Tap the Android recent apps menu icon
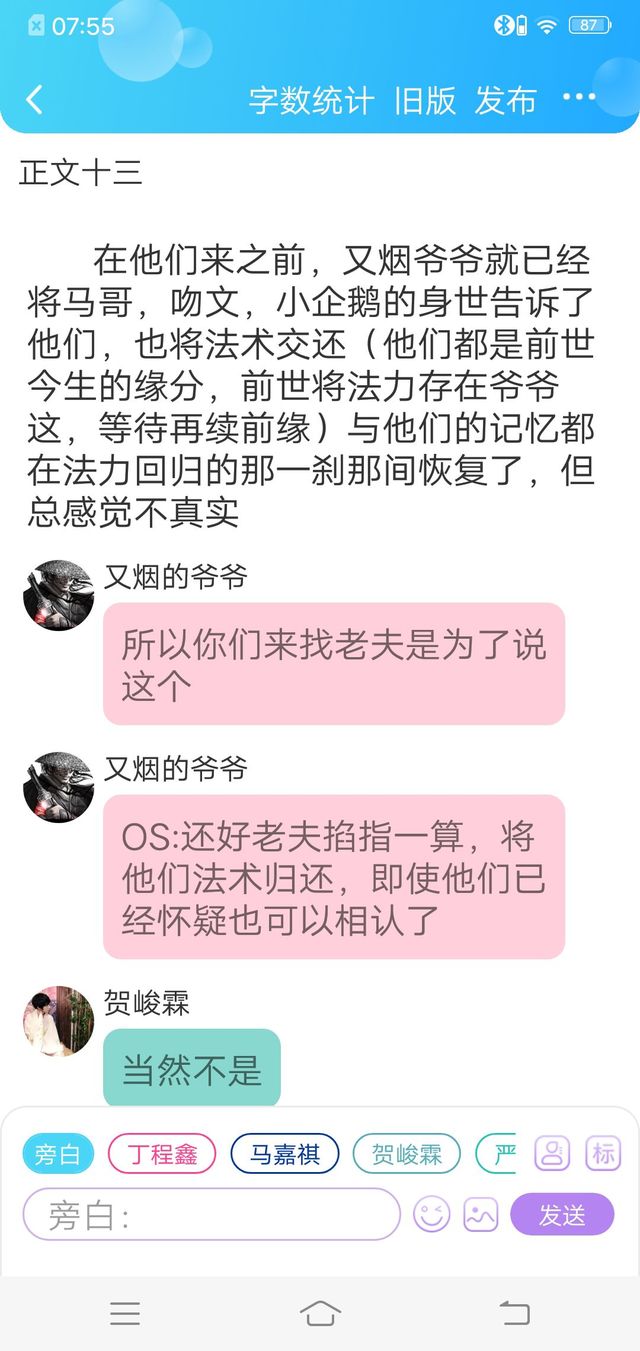The image size is (640, 1351). pos(125,1313)
